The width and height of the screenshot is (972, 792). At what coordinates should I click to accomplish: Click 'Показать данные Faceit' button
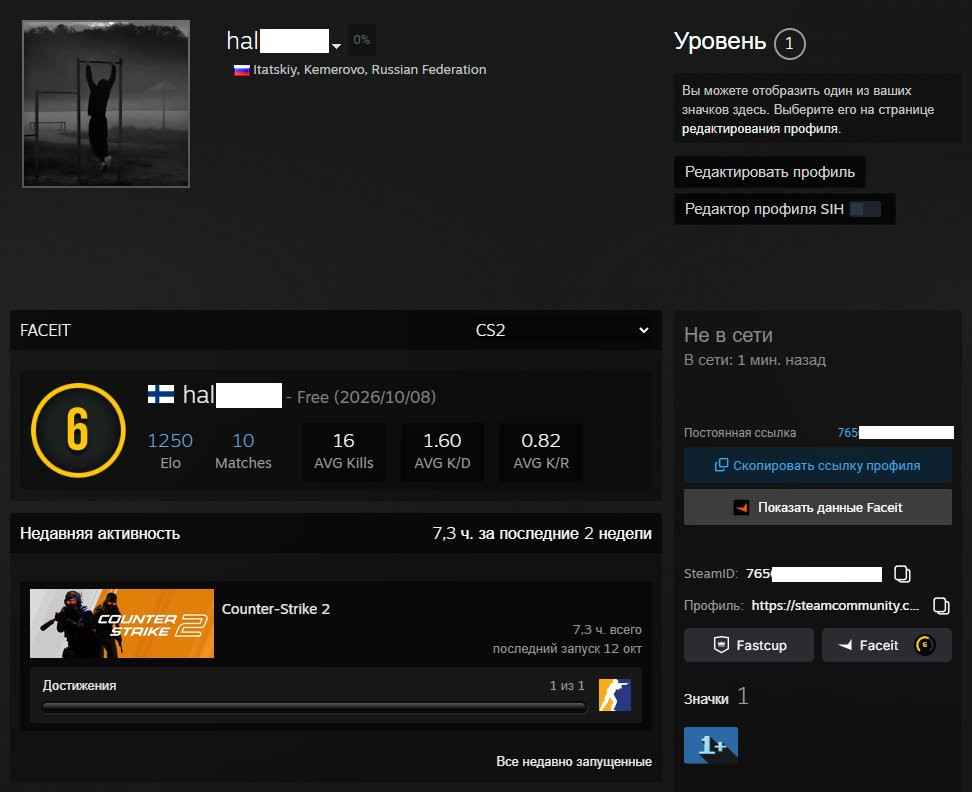(x=817, y=508)
